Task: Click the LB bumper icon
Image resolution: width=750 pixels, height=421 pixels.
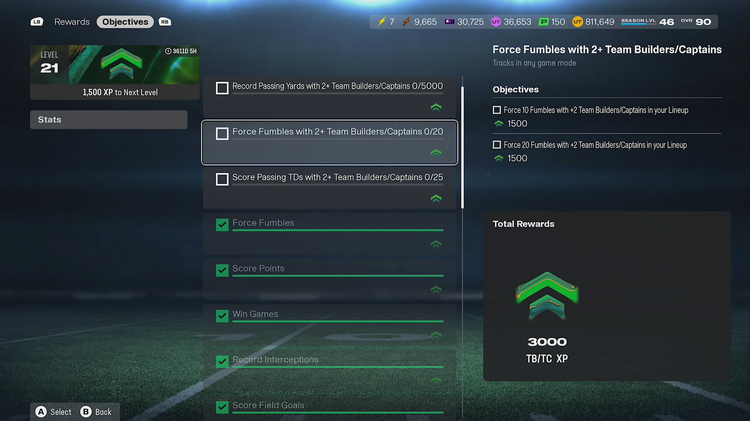Action: click(x=37, y=22)
